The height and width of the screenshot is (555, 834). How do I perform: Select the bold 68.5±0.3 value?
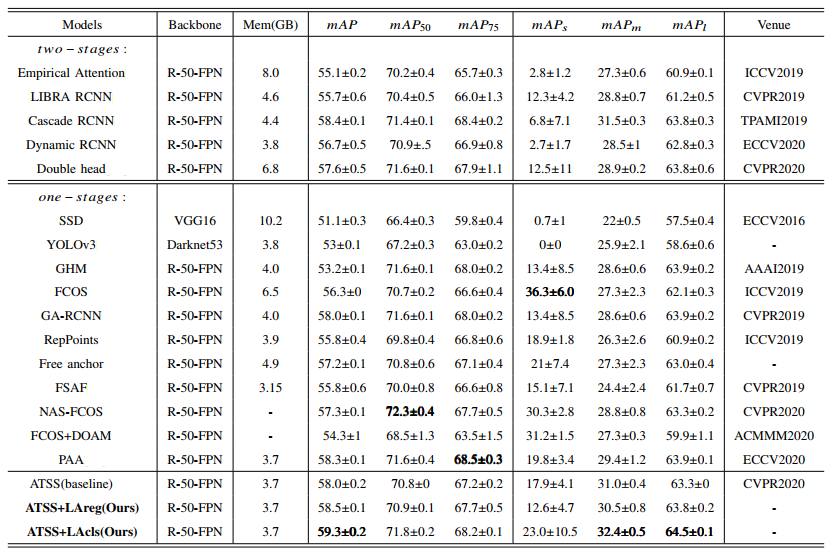[x=477, y=459]
